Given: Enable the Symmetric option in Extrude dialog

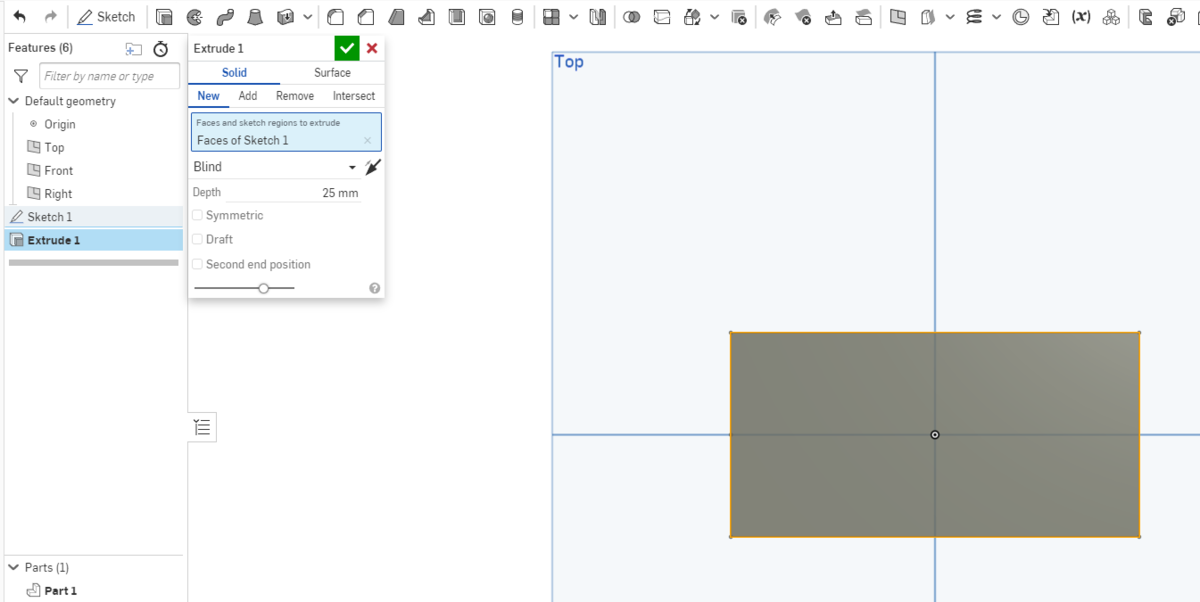Looking at the screenshot, I should [x=197, y=215].
